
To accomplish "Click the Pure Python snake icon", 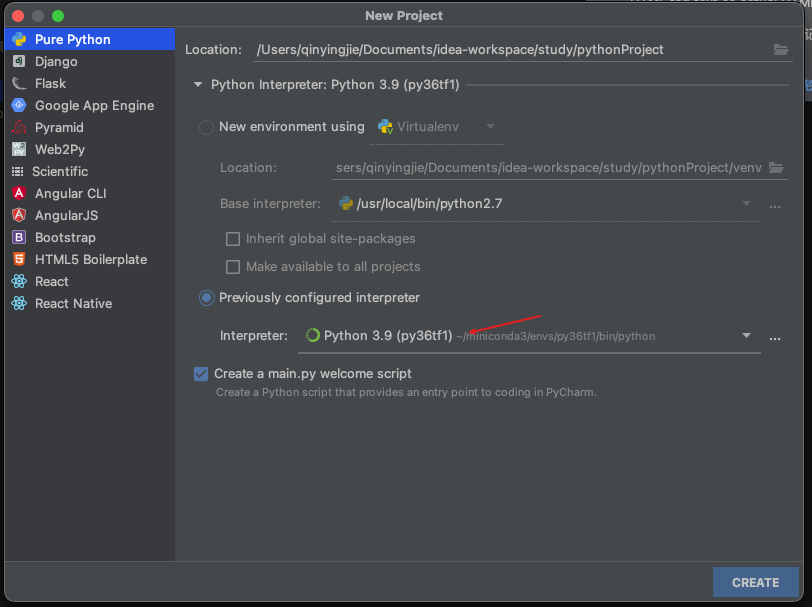I will click(x=19, y=39).
